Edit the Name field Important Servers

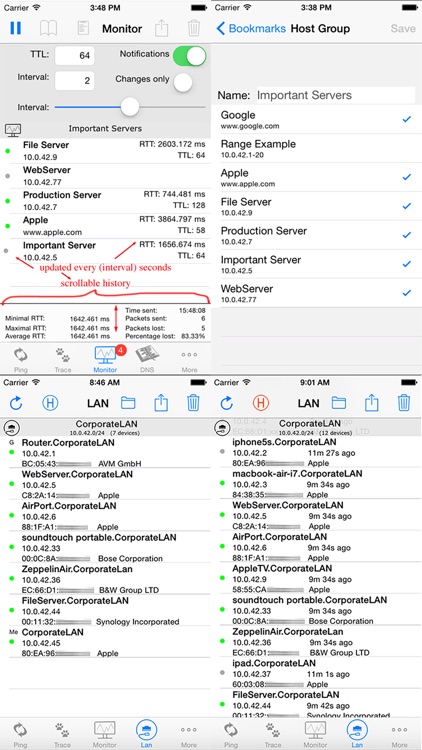click(x=335, y=95)
